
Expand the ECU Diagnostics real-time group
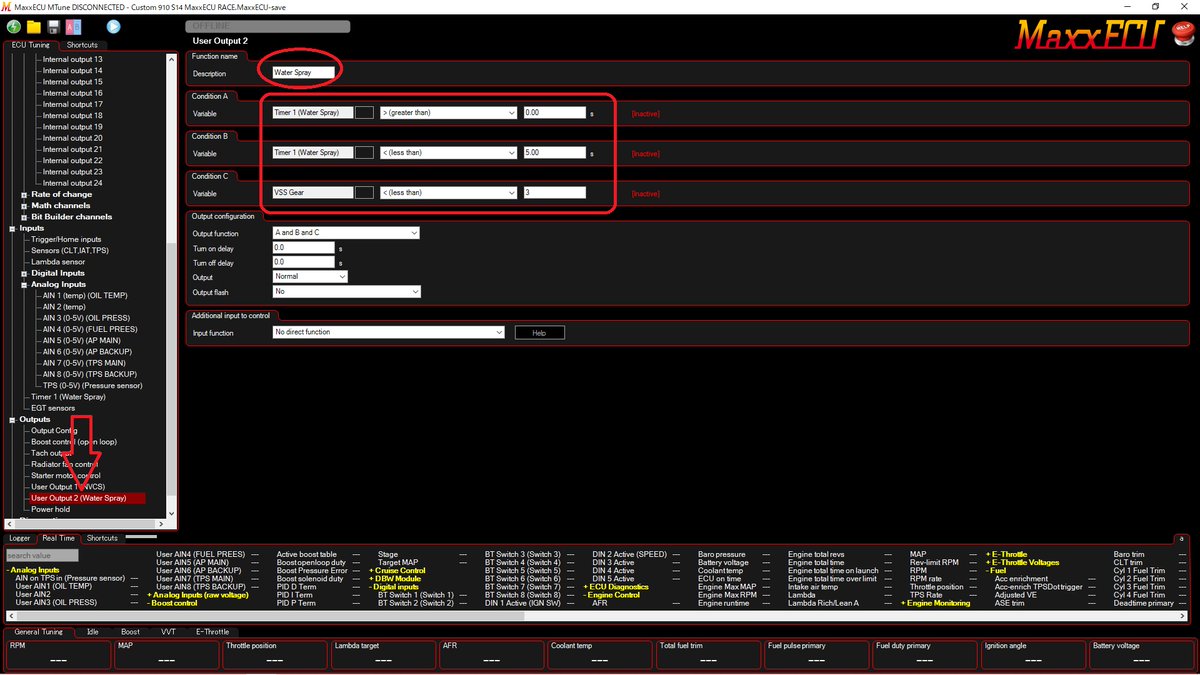coord(616,587)
